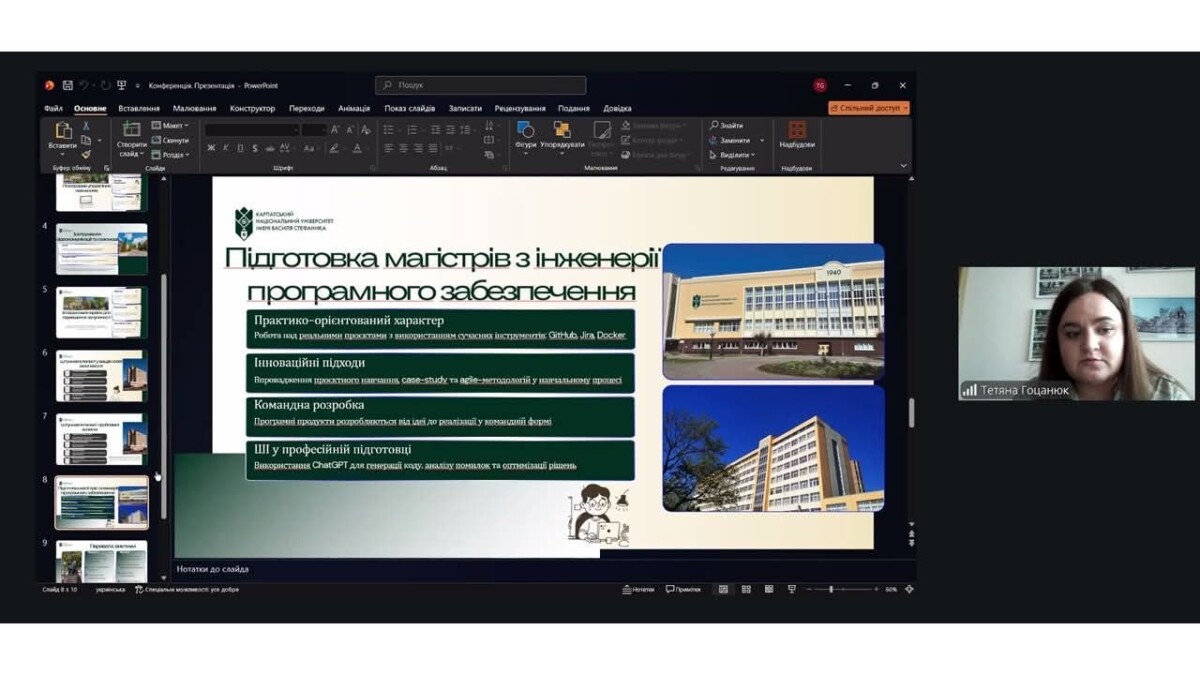Toggle text shadow S formatting
Screen dimensions: 1200x675
[x=255, y=148]
